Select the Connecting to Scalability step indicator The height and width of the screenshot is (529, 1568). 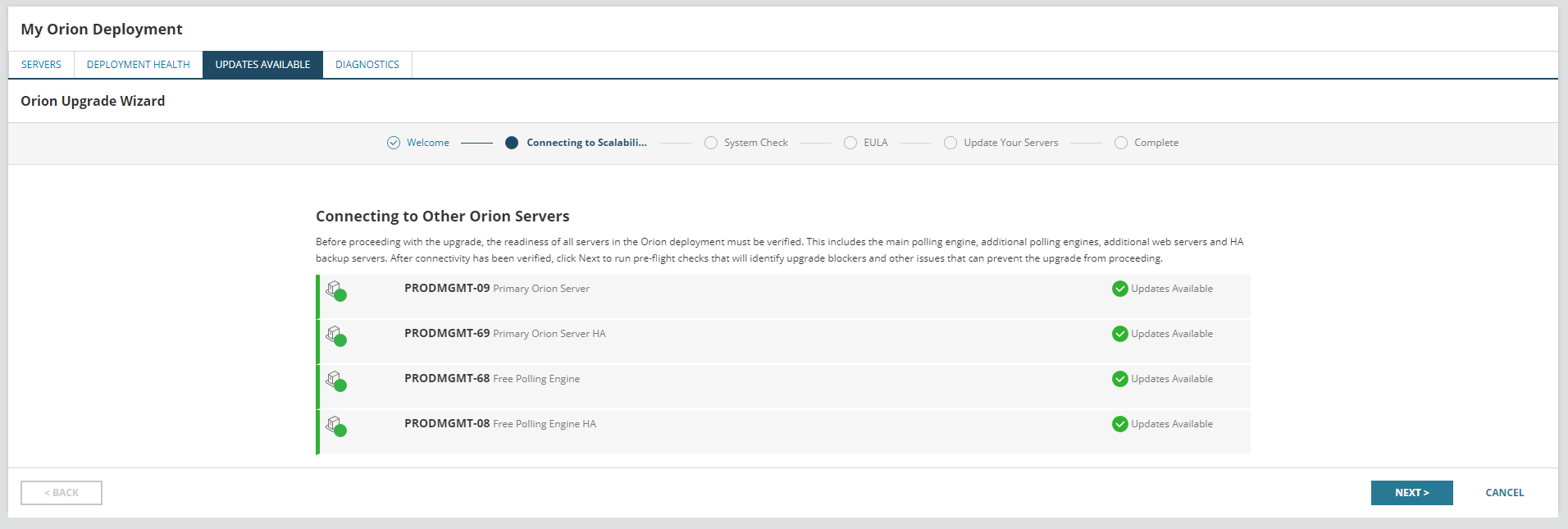point(512,143)
